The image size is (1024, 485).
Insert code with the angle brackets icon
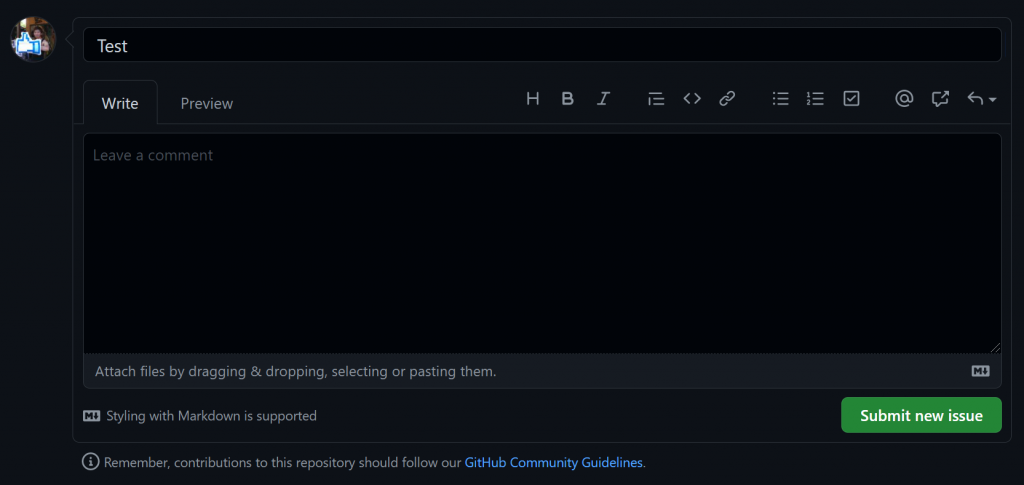click(692, 98)
